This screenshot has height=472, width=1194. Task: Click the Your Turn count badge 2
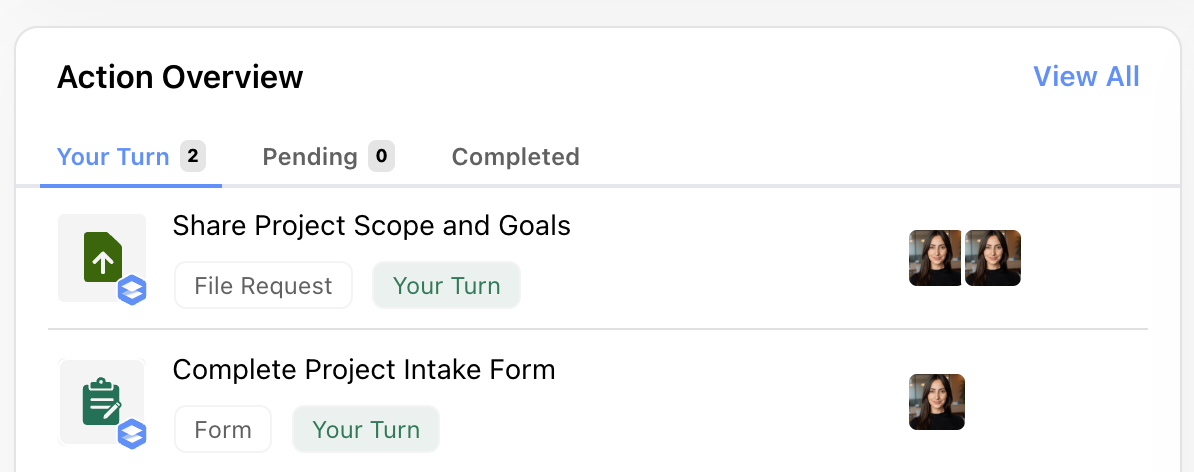(x=193, y=156)
